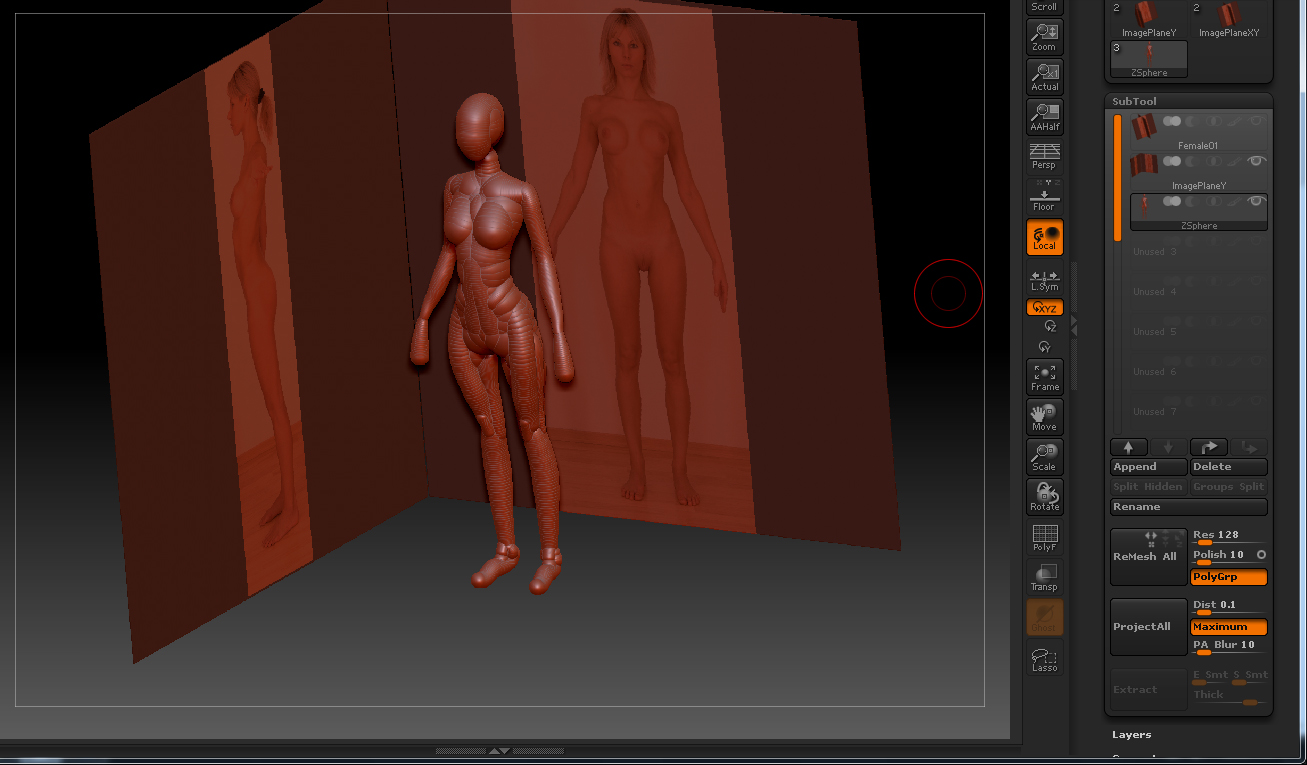Select the Move hand icon
The width and height of the screenshot is (1307, 765).
[x=1044, y=416]
